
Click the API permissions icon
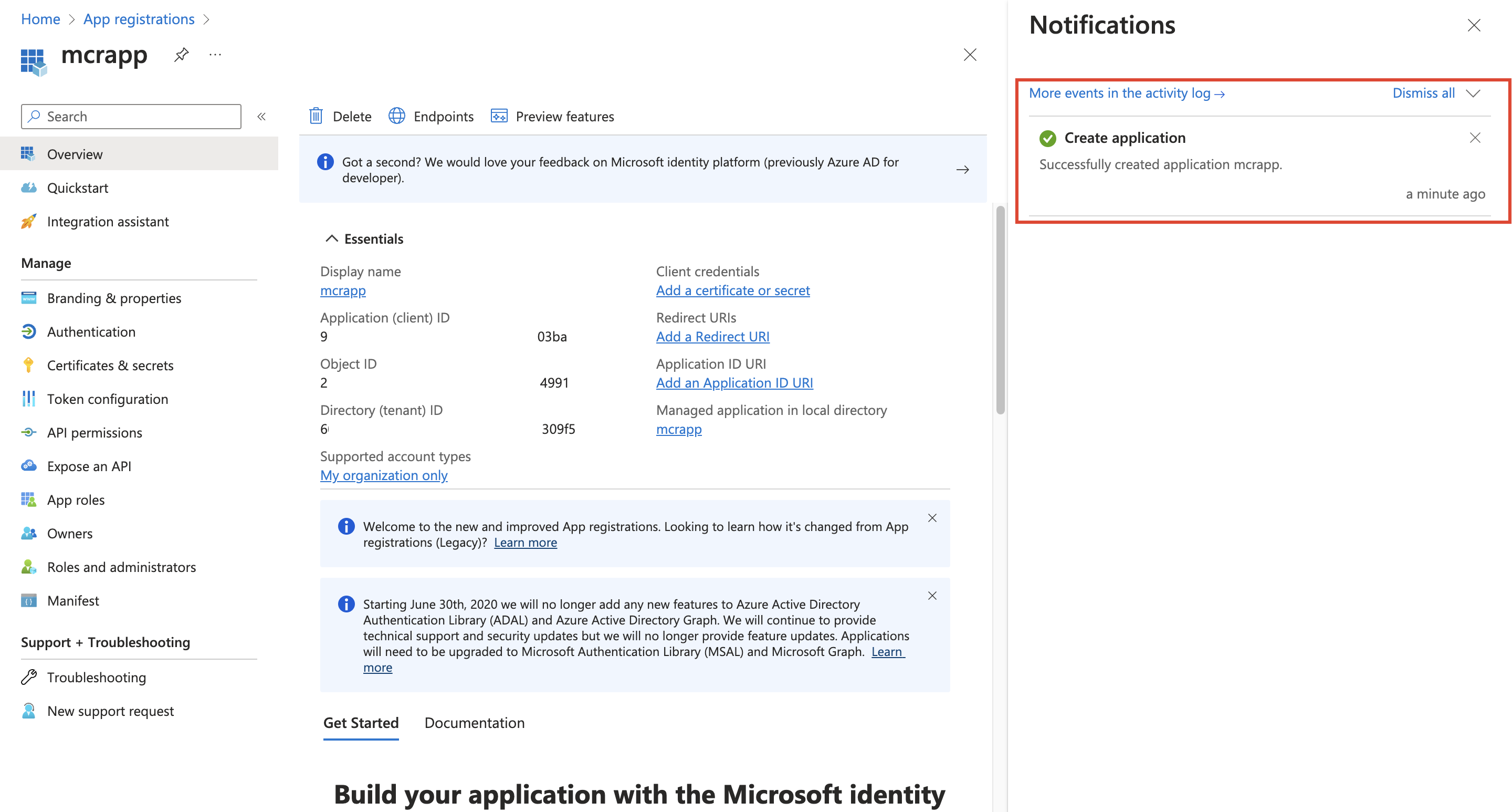click(28, 432)
